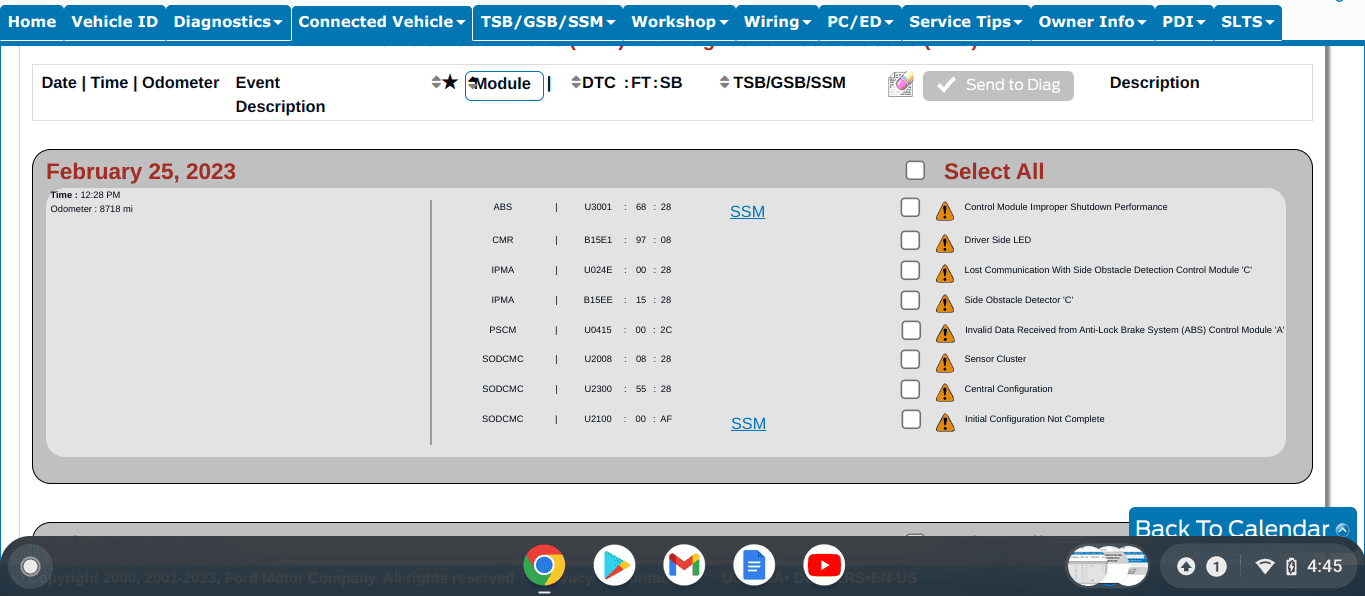The height and width of the screenshot is (596, 1365).
Task: Sort the table by Module column
Action: click(503, 85)
